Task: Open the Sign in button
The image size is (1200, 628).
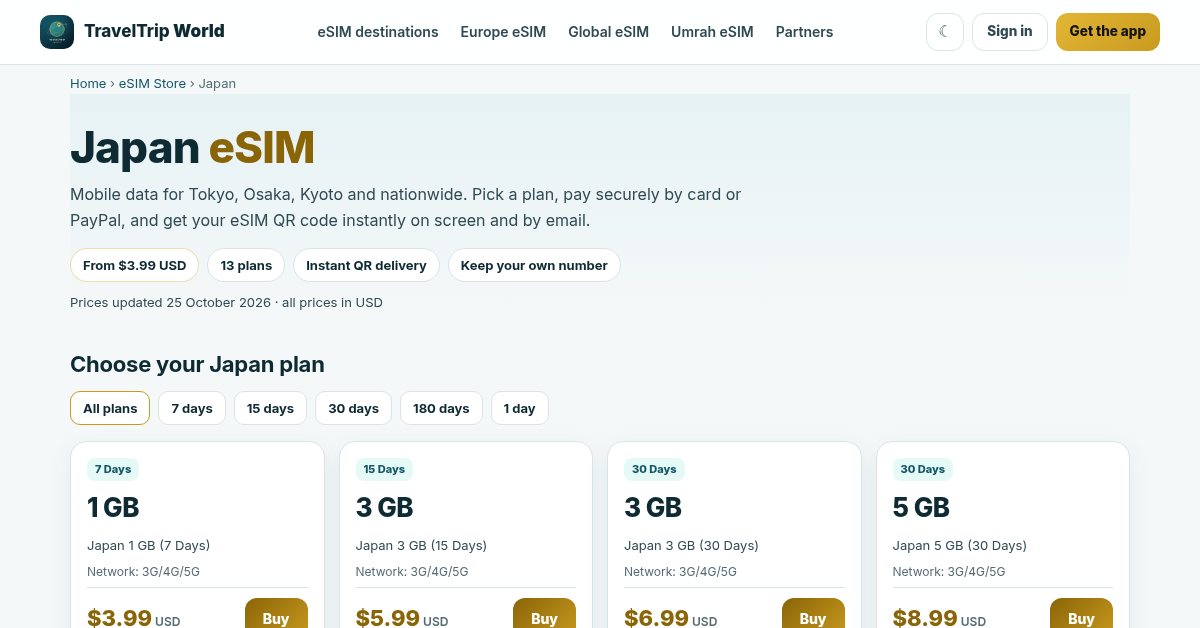Action: (x=1010, y=32)
